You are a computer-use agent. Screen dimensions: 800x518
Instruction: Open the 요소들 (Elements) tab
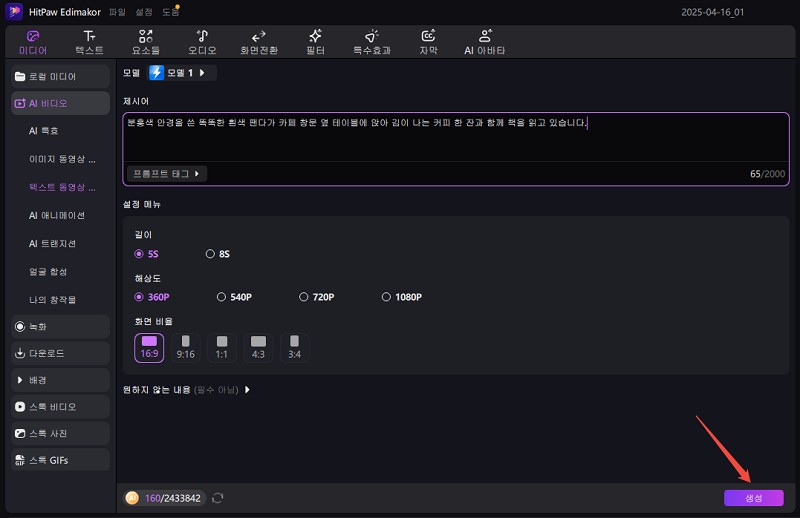pos(146,42)
